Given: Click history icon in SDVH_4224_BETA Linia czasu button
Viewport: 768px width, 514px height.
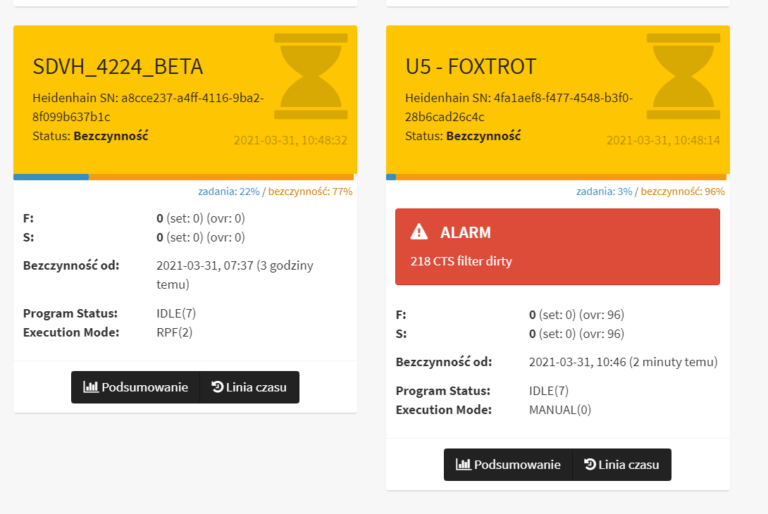Looking at the screenshot, I should point(217,387).
